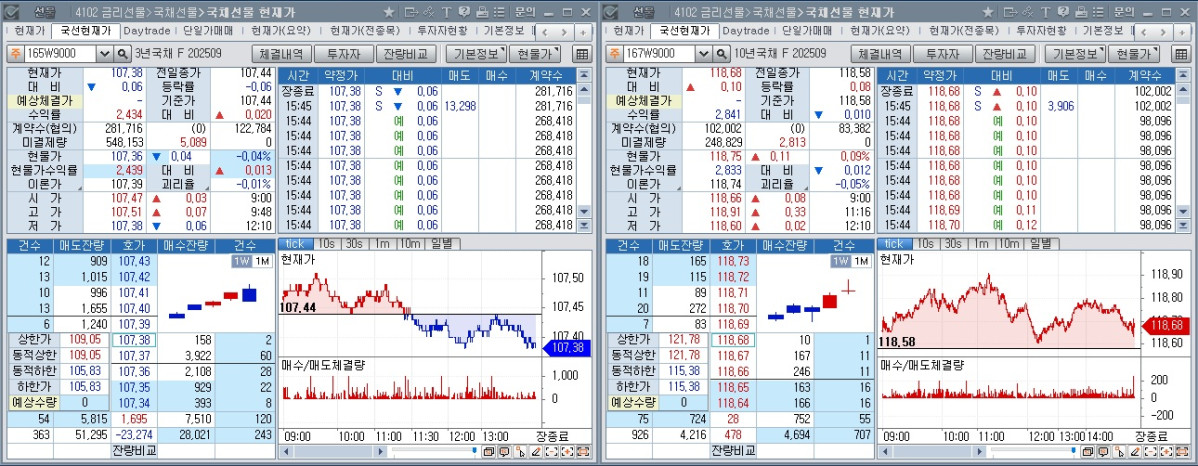The height and width of the screenshot is (466, 1198).
Task: Click code input field showing 167W9000
Action: tap(659, 54)
